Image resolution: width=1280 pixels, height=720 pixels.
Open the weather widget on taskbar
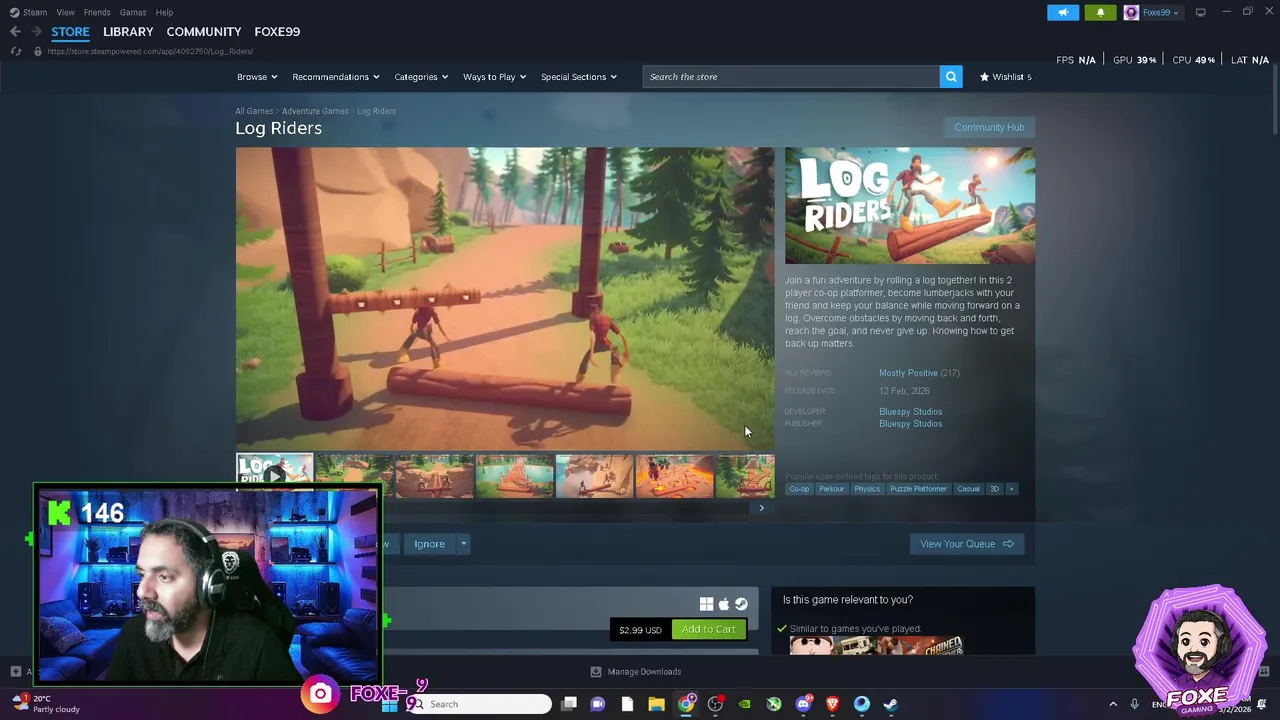(x=45, y=704)
